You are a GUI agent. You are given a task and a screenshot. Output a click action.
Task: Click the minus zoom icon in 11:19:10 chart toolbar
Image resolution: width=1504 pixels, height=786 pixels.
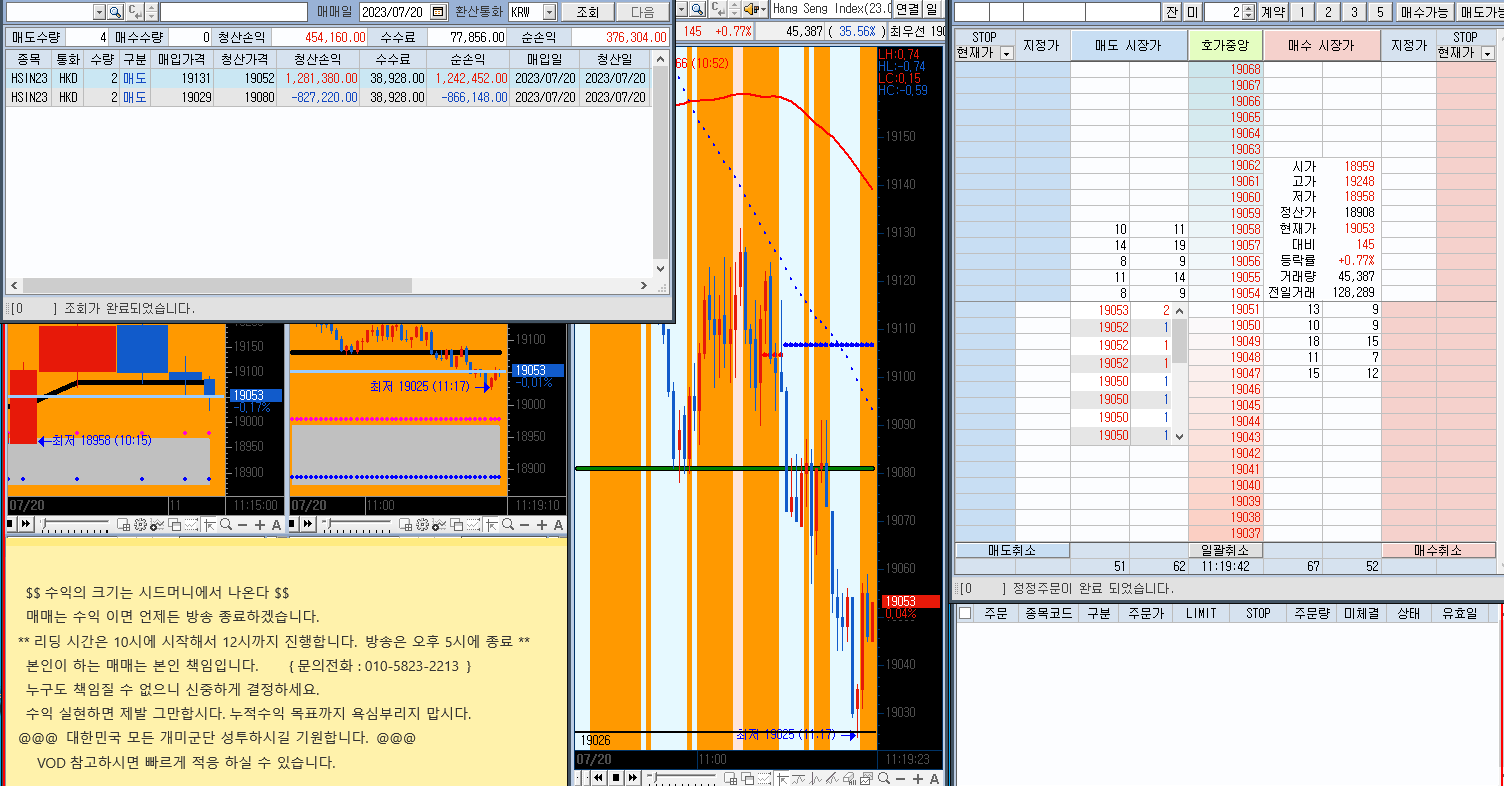click(x=524, y=525)
